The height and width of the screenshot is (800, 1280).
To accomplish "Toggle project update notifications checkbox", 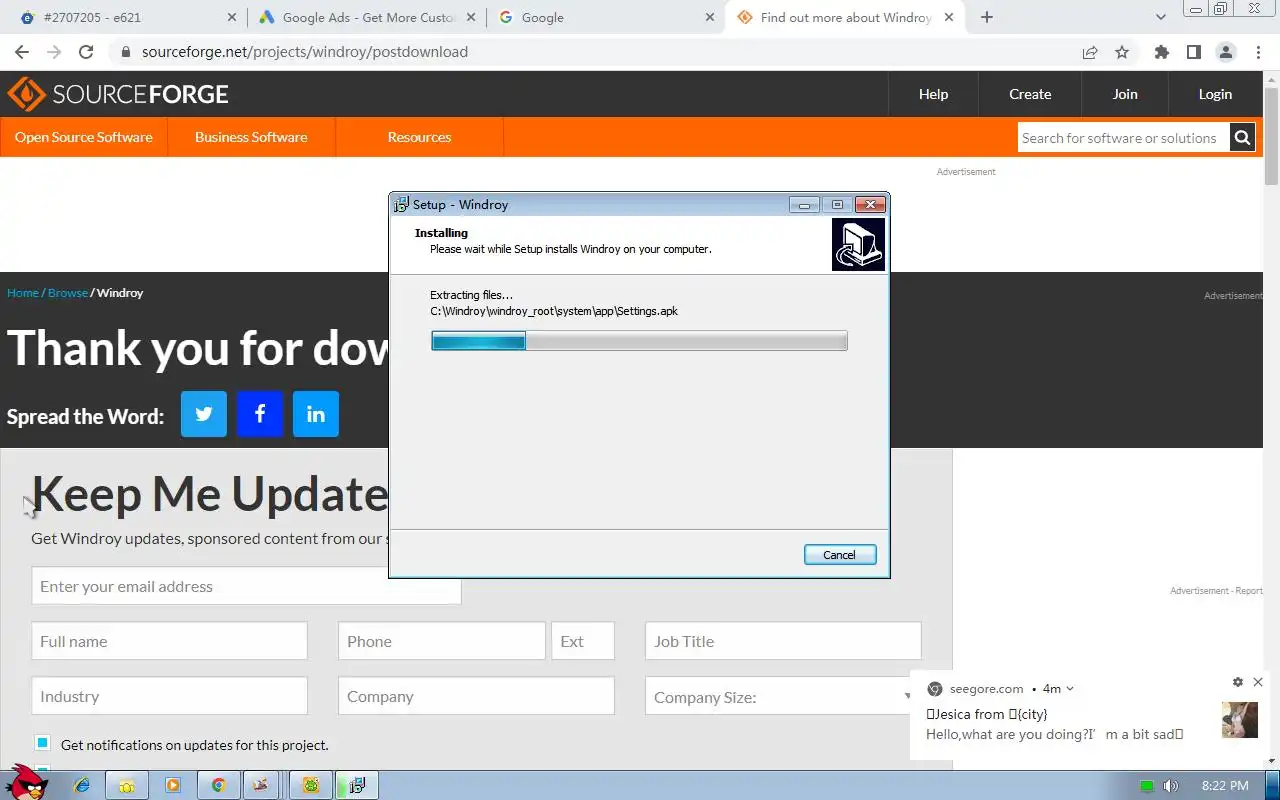I will click(x=42, y=742).
